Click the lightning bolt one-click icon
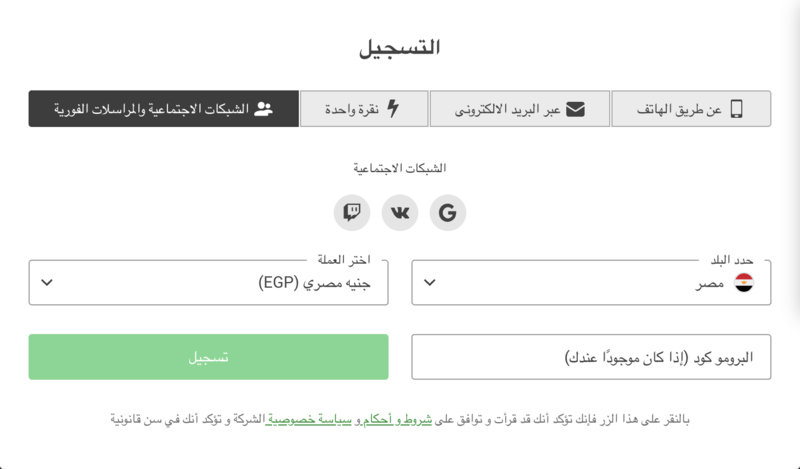Screen dimensions: 800x469 coord(392,109)
